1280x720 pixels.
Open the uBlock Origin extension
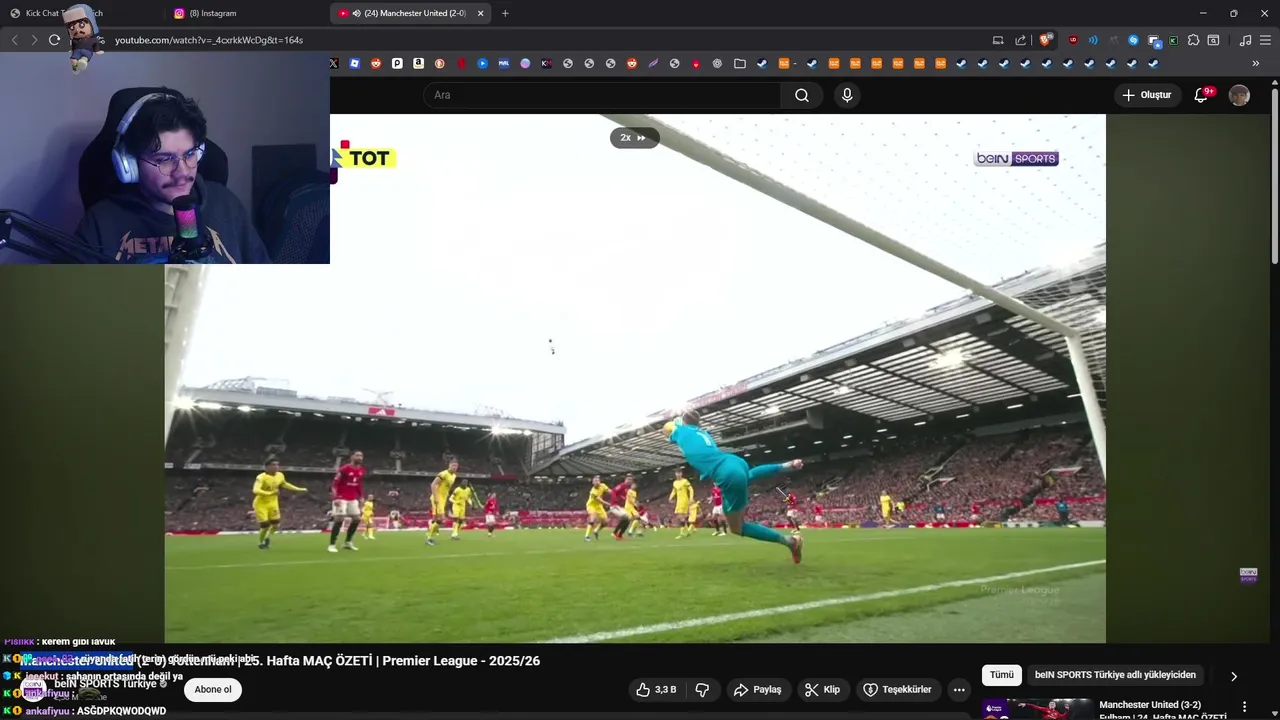(1073, 40)
